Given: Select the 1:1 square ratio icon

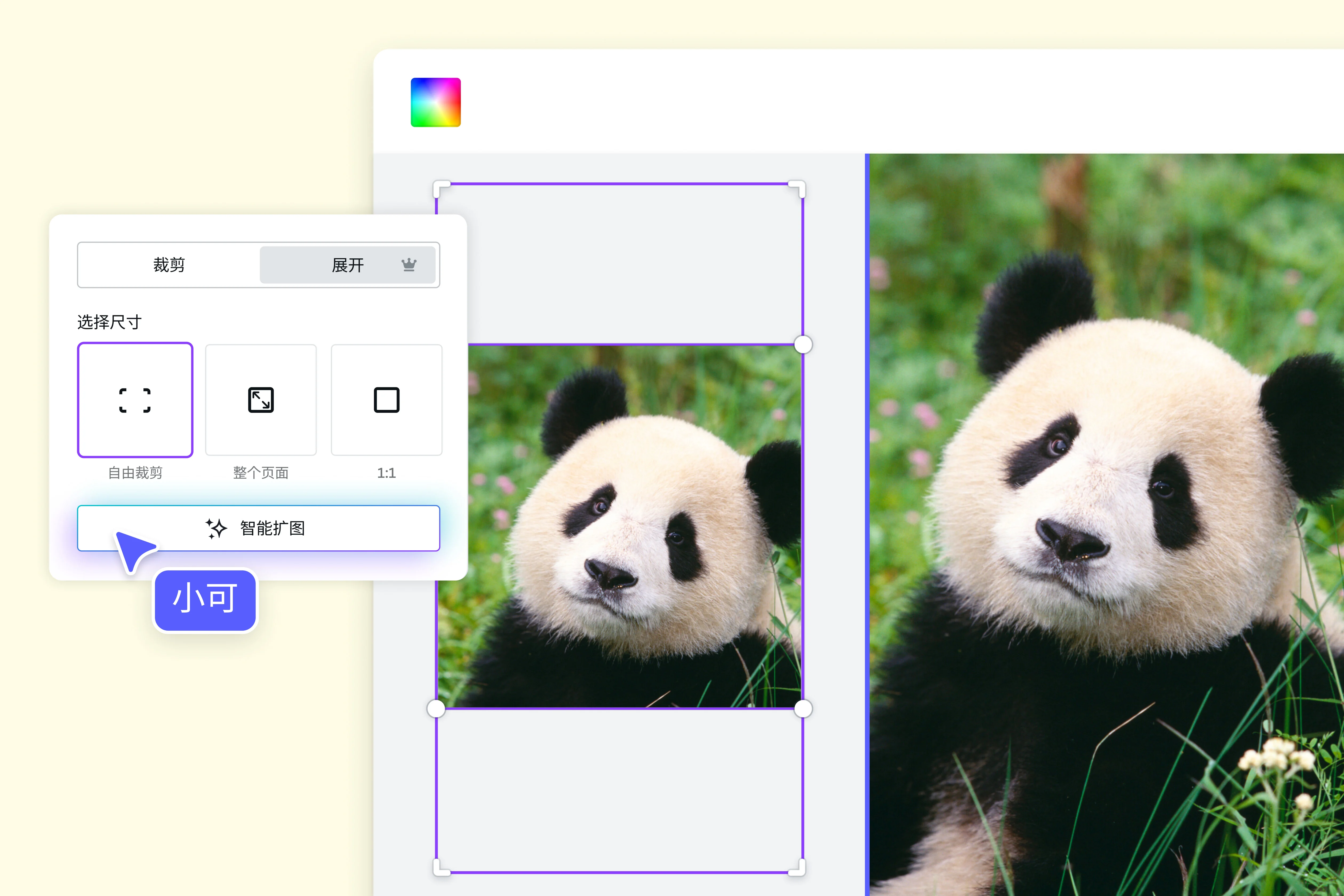Looking at the screenshot, I should (x=386, y=400).
